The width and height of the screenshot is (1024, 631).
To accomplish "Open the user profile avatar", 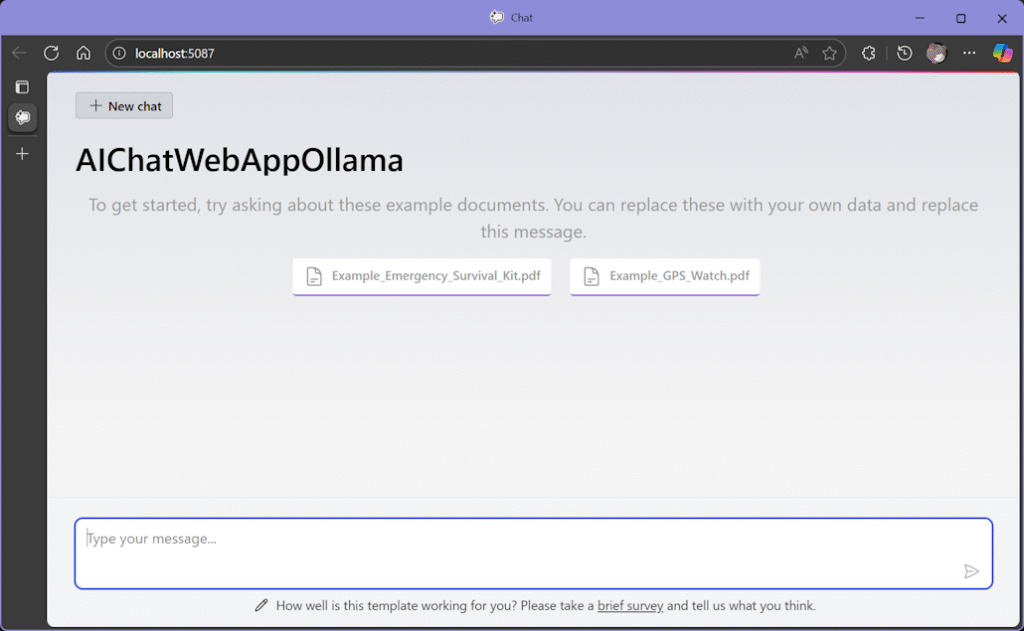I will pyautogui.click(x=936, y=53).
